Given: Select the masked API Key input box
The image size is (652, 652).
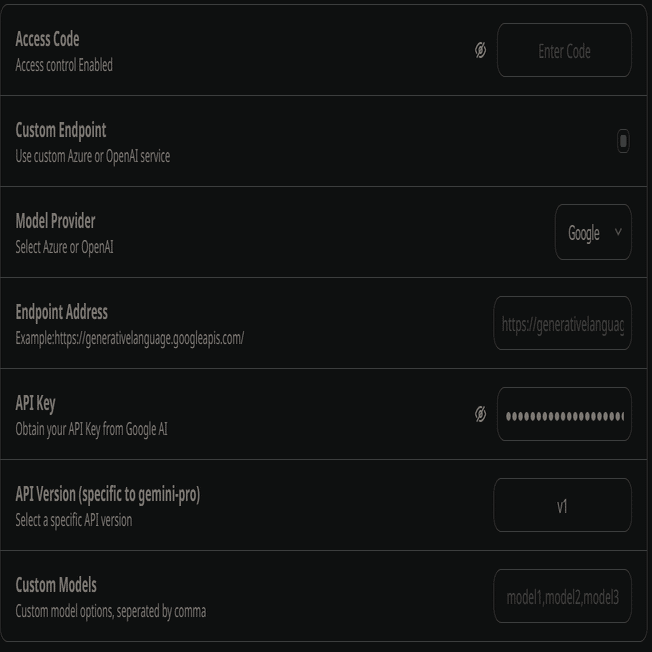Looking at the screenshot, I should [564, 414].
